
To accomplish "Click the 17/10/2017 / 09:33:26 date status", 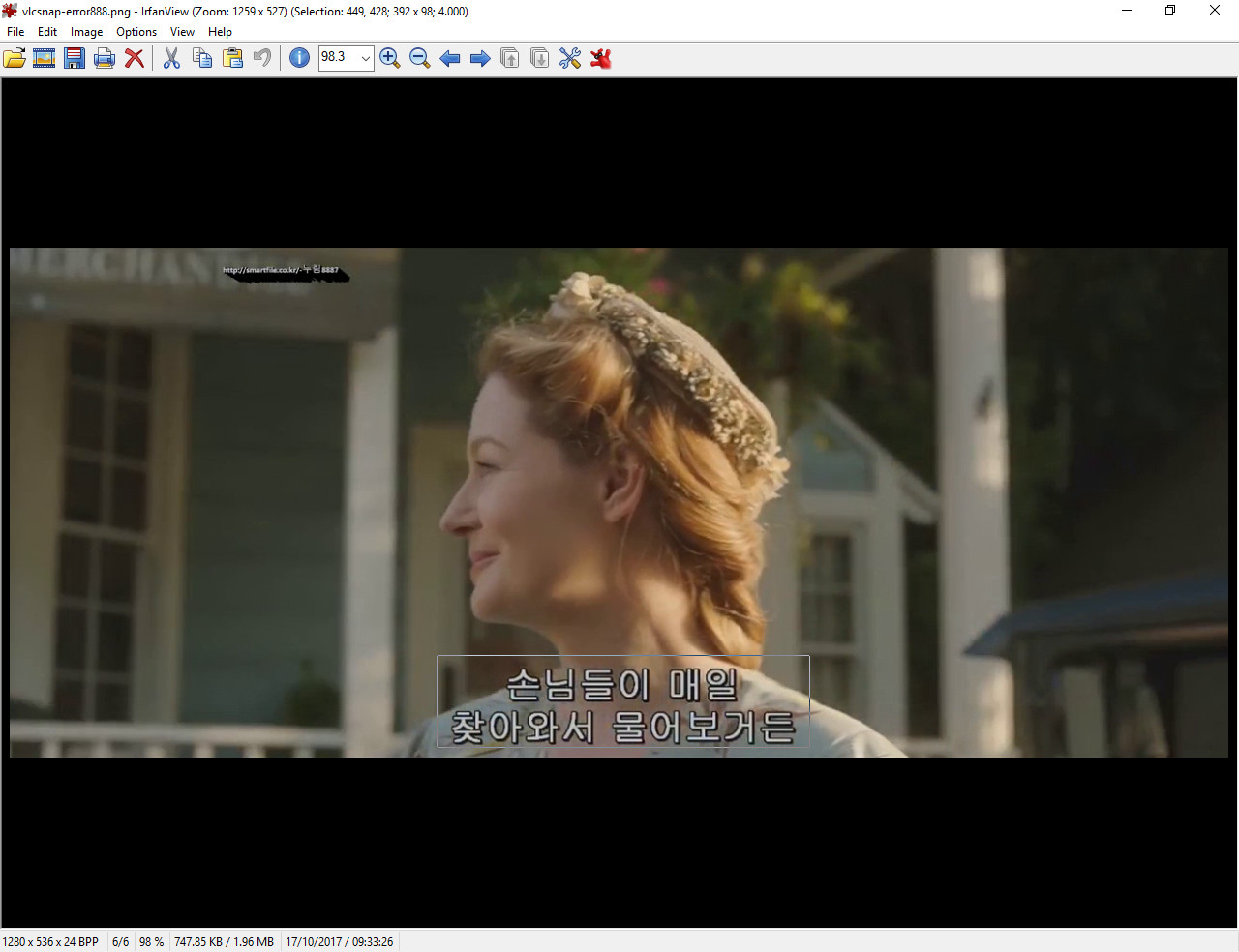I will pyautogui.click(x=339, y=941).
